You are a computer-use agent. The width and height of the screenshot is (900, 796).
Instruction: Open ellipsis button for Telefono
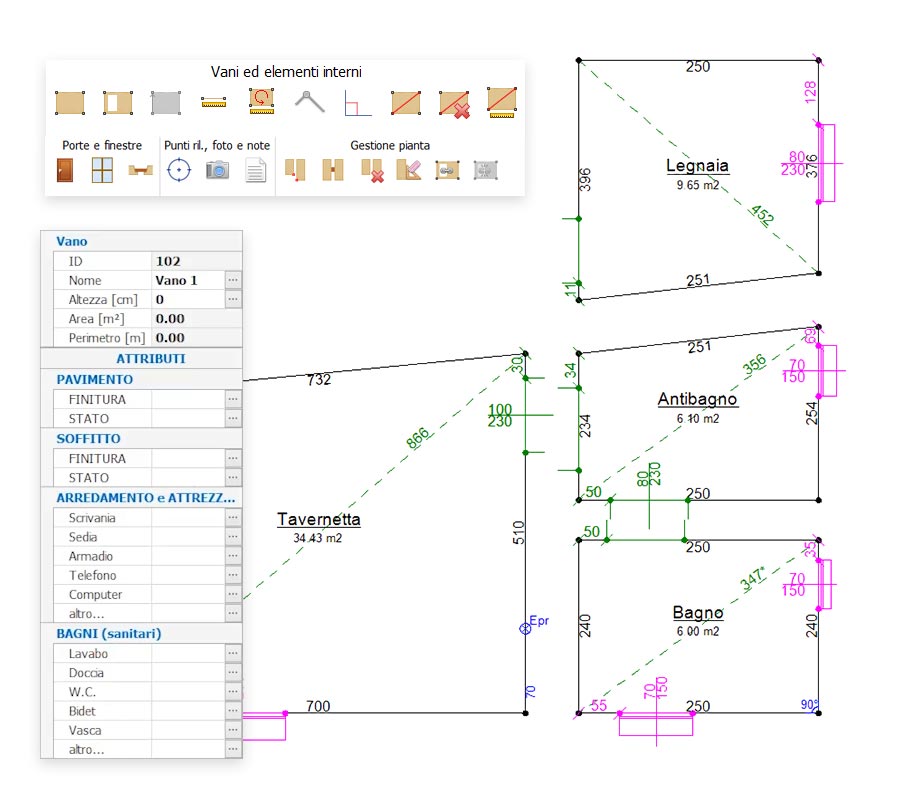(x=232, y=574)
